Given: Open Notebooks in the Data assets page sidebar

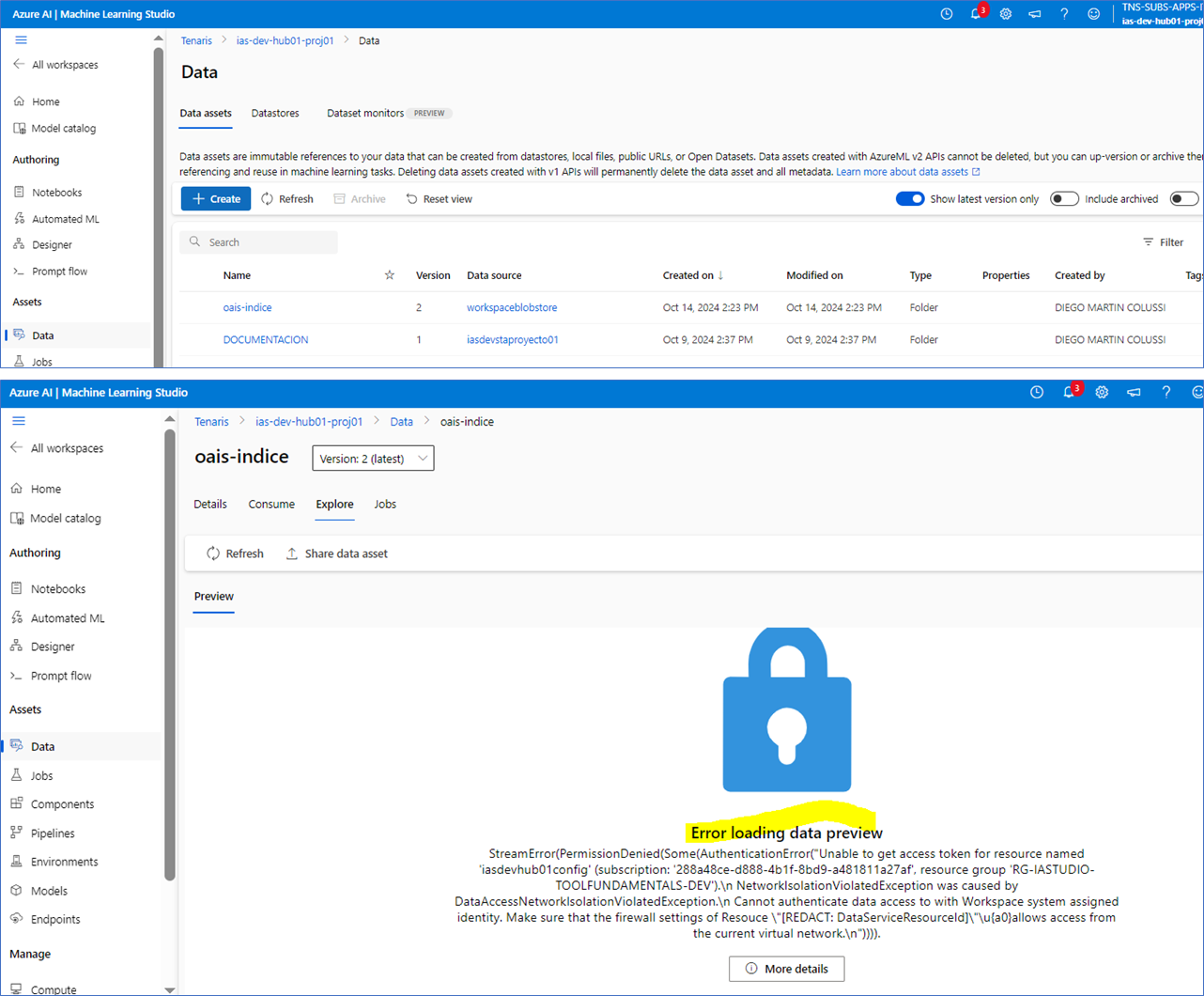Looking at the screenshot, I should point(56,193).
